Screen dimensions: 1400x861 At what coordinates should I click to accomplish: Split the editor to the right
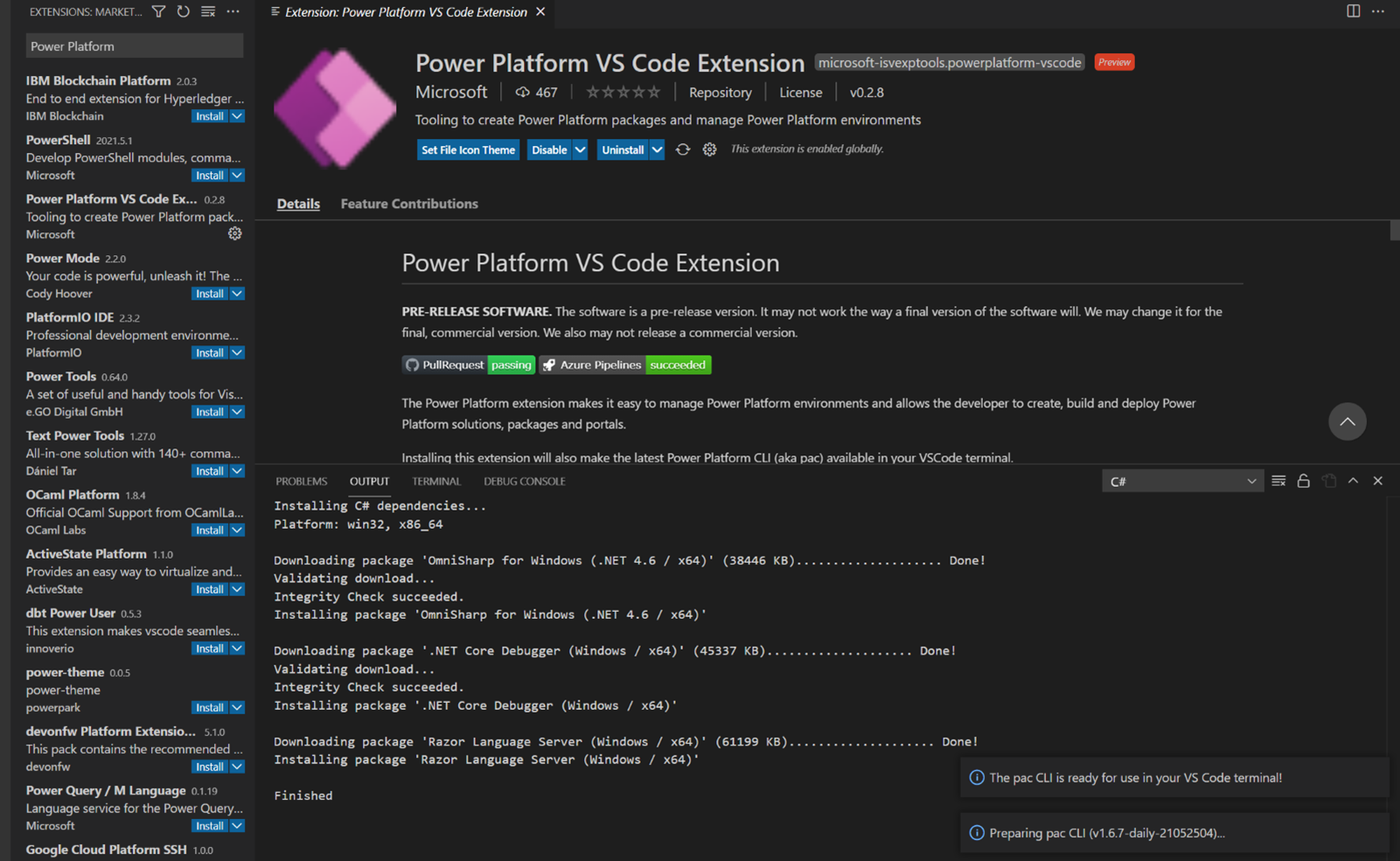click(1353, 11)
